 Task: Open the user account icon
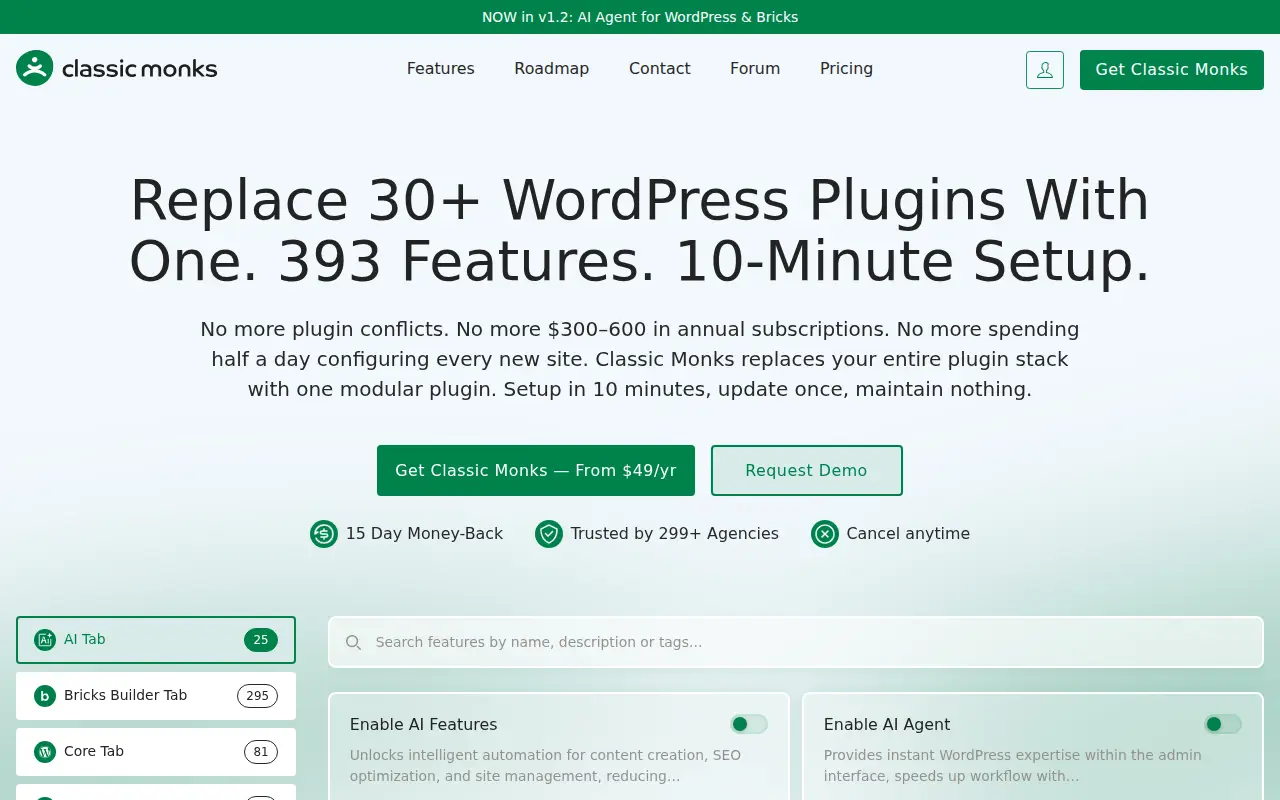[x=1045, y=70]
